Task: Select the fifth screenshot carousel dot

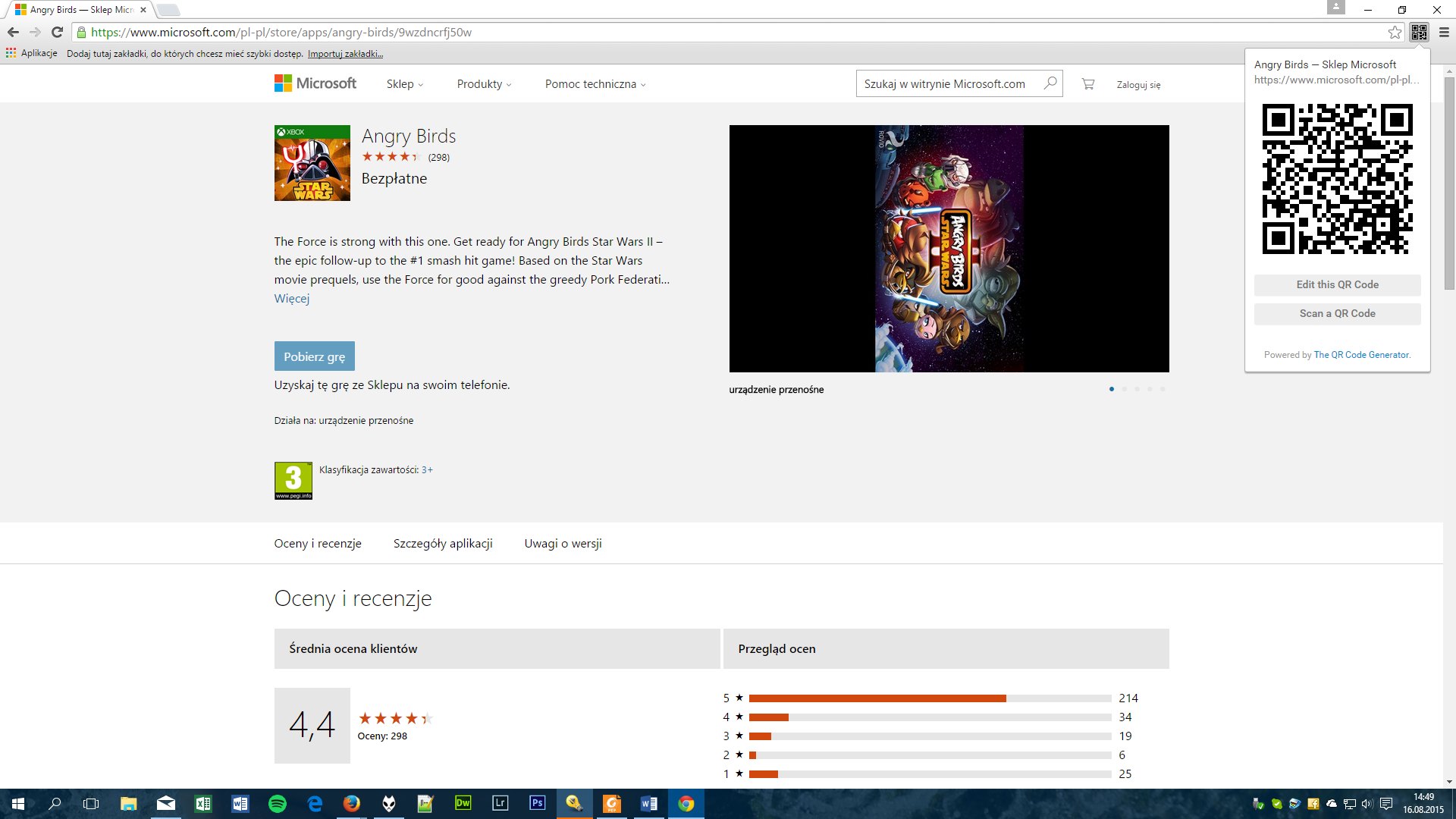Action: [x=1163, y=389]
